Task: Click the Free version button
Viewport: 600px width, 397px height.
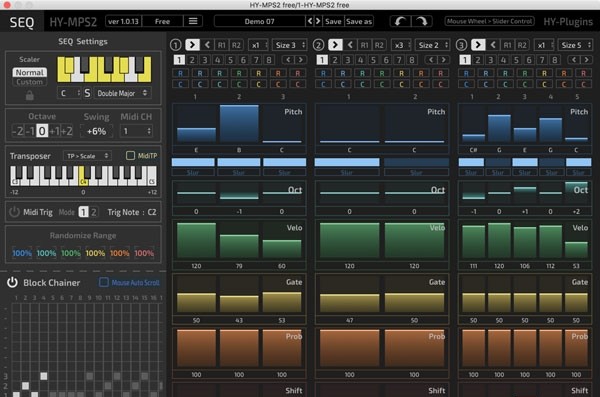Action: point(162,21)
